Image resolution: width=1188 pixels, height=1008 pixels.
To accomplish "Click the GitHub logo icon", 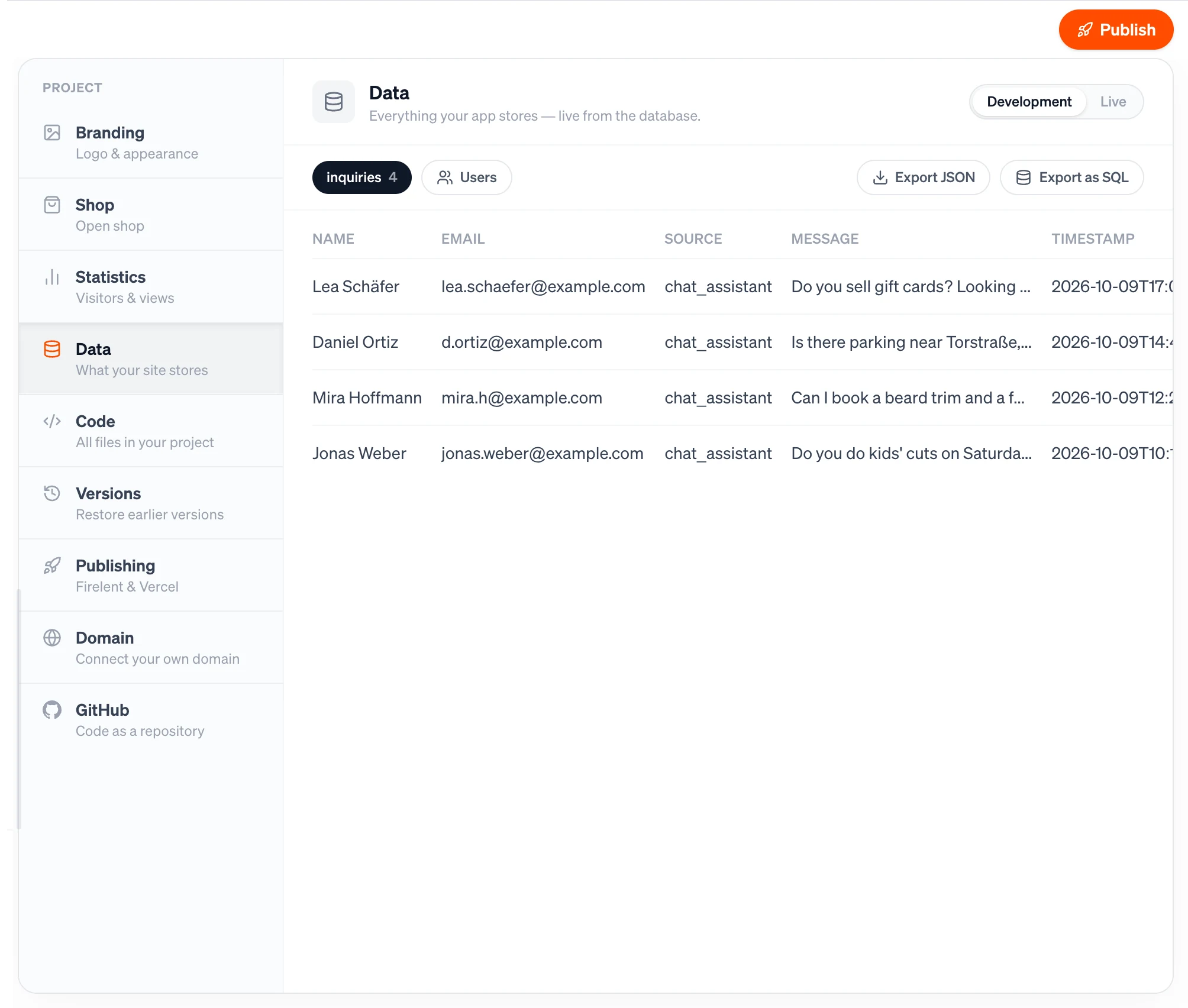I will pos(52,710).
